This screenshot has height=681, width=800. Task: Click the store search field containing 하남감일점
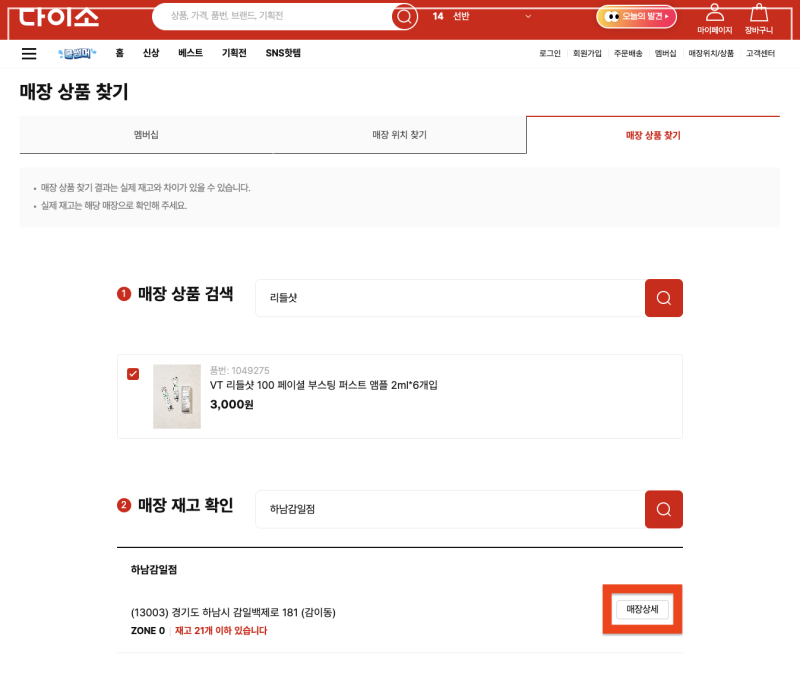[450, 509]
